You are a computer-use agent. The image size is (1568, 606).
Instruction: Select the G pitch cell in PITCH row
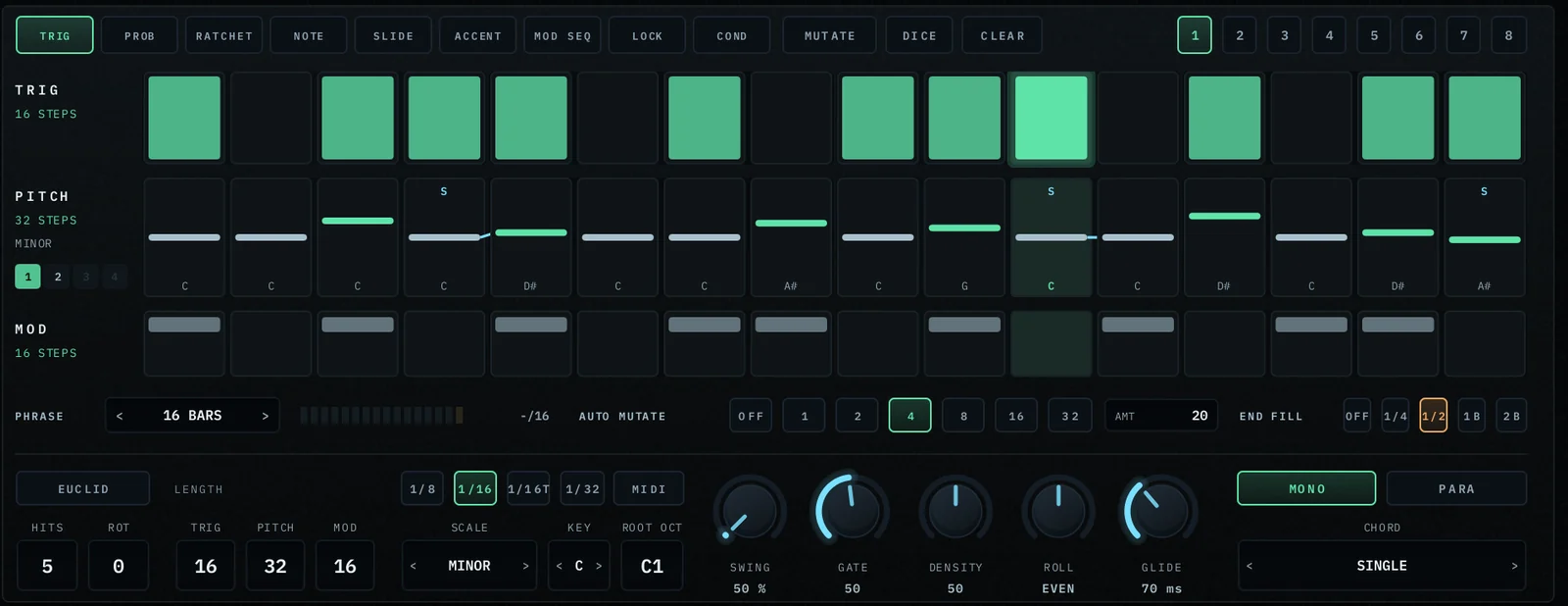pyautogui.click(x=964, y=237)
